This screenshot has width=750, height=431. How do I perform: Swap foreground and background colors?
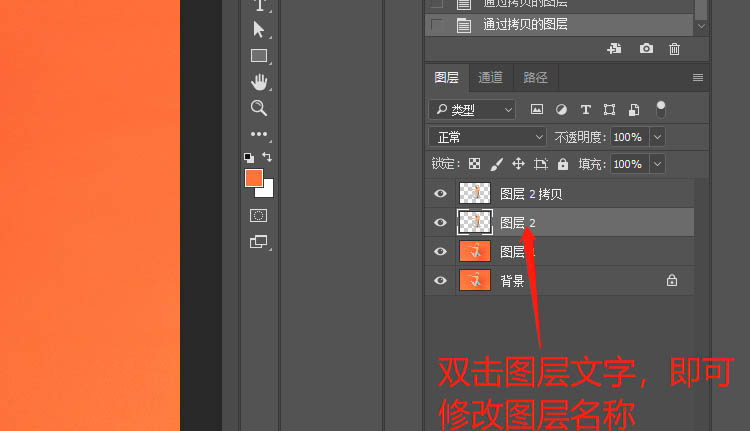click(267, 157)
